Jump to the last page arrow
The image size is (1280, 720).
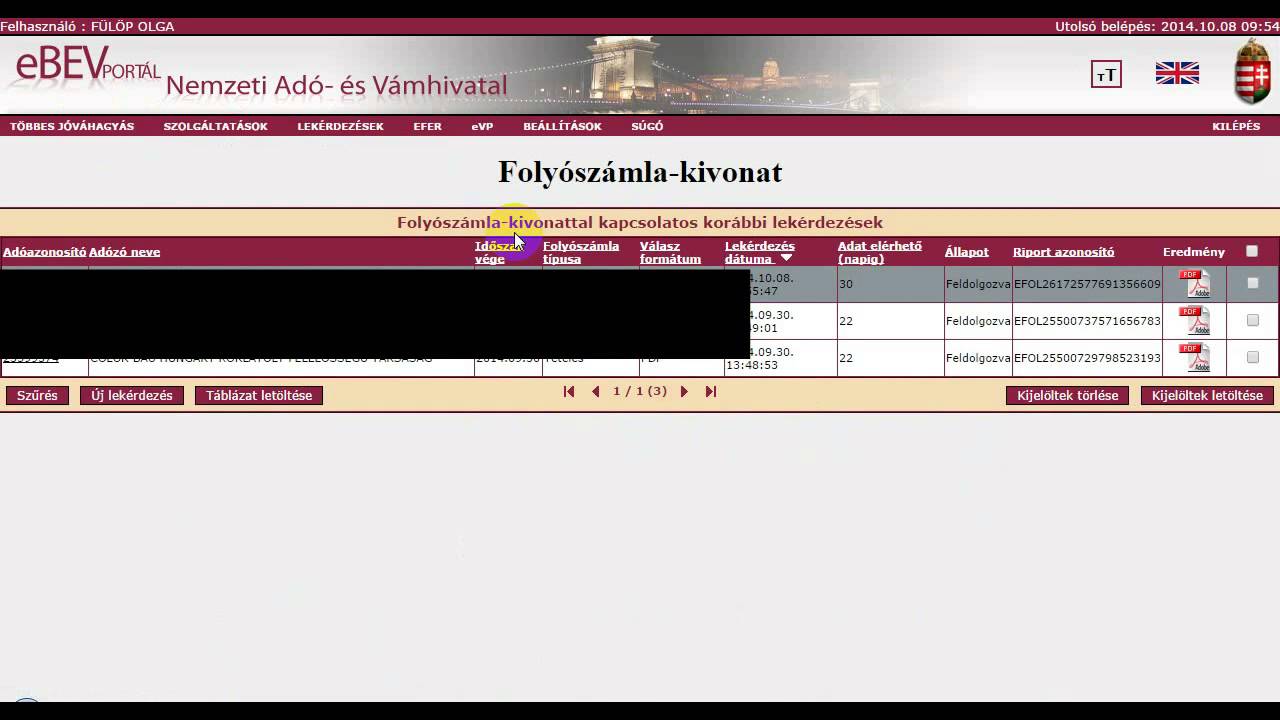pyautogui.click(x=711, y=392)
